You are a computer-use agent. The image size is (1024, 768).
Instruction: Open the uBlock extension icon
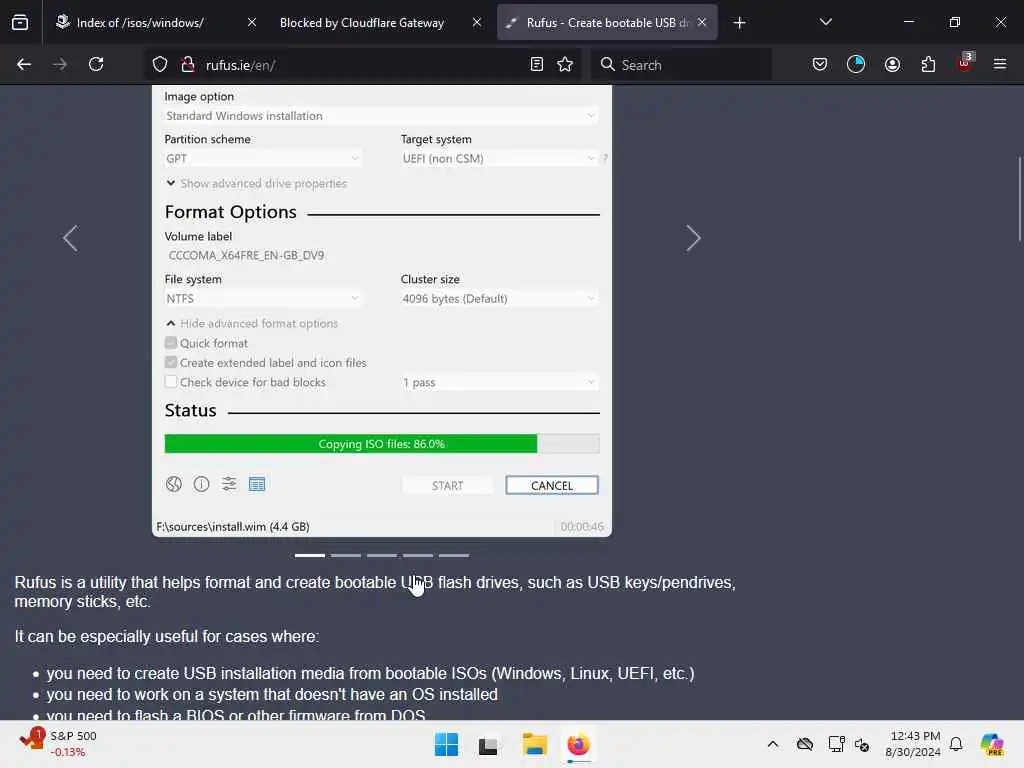pos(965,63)
